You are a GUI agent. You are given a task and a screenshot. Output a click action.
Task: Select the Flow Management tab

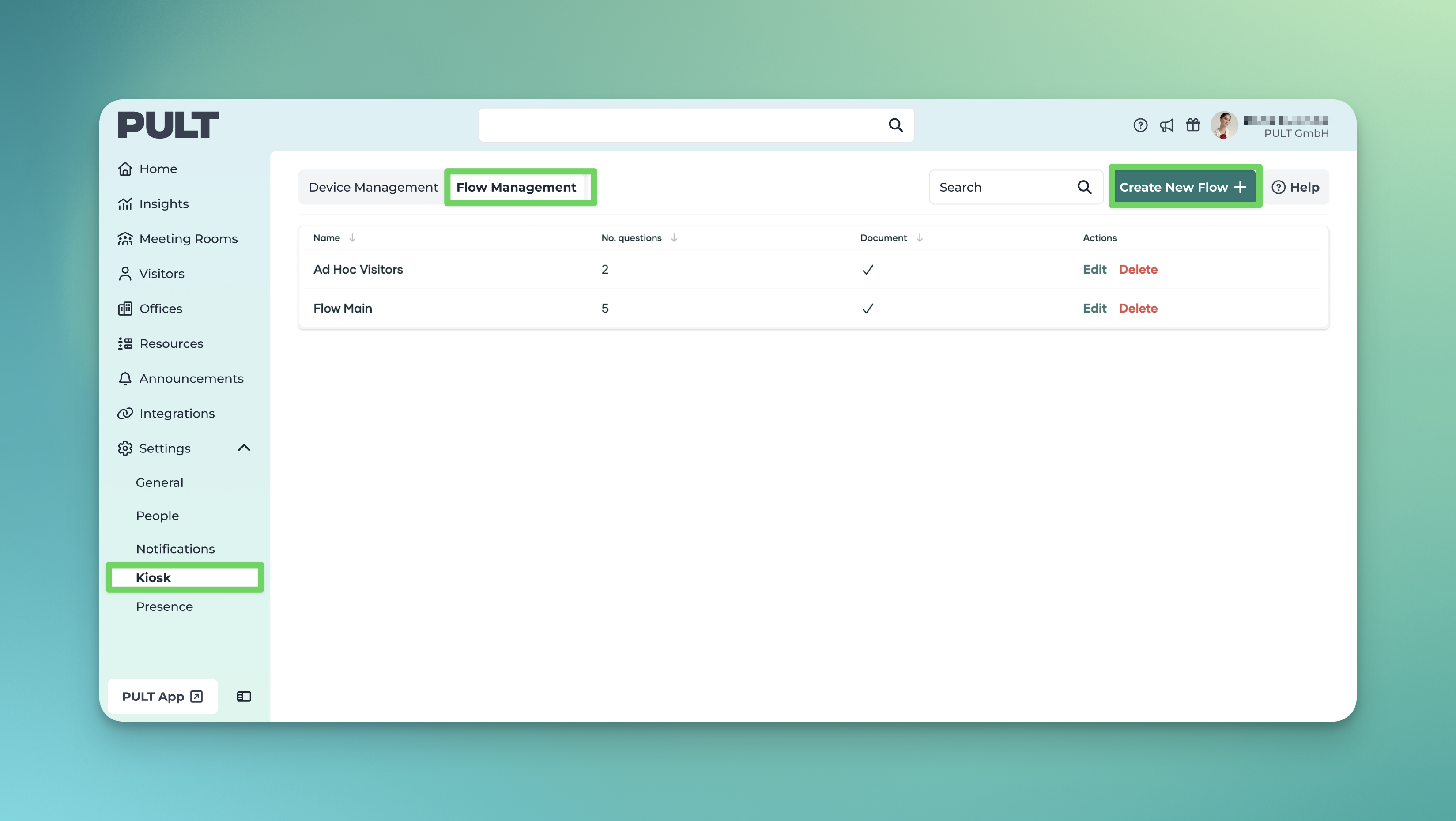pos(516,187)
